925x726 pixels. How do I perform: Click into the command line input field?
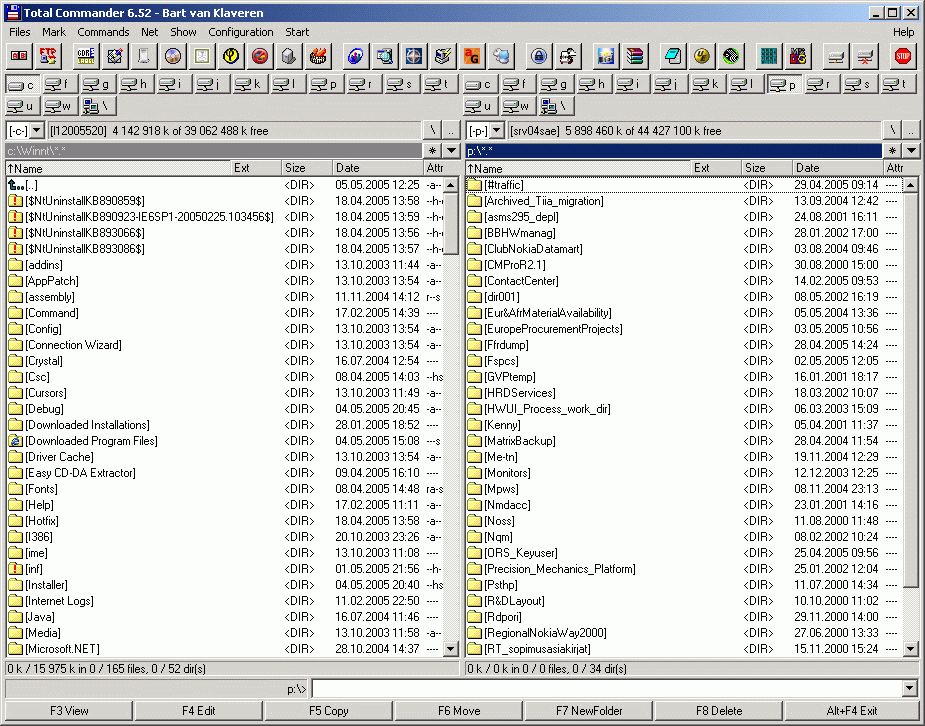607,688
